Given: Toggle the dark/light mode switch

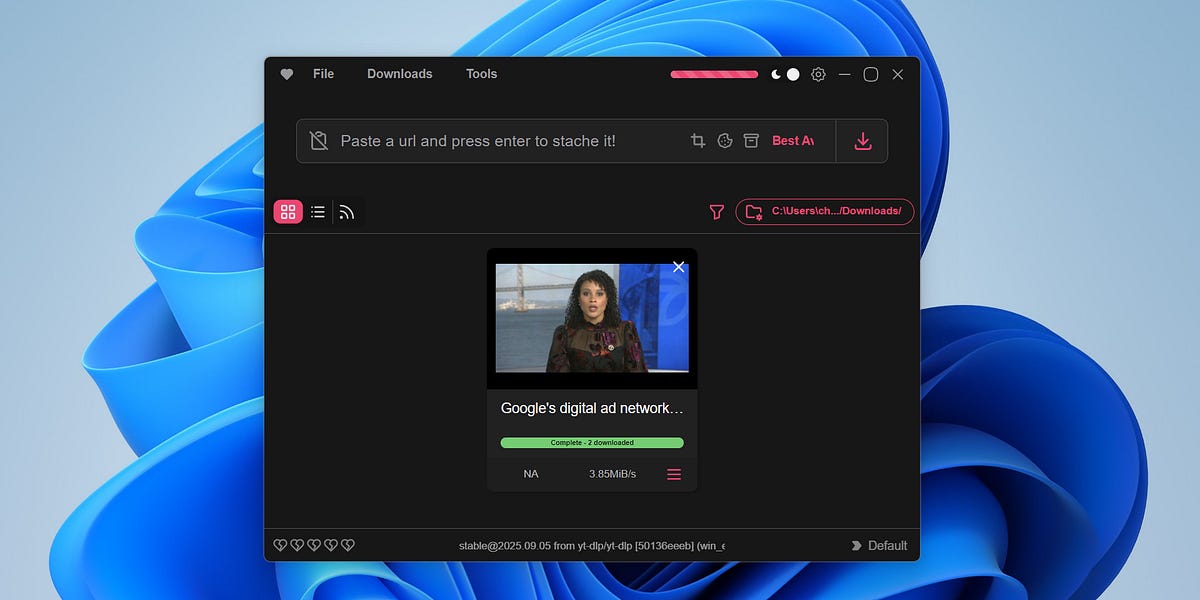Looking at the screenshot, I should [786, 74].
